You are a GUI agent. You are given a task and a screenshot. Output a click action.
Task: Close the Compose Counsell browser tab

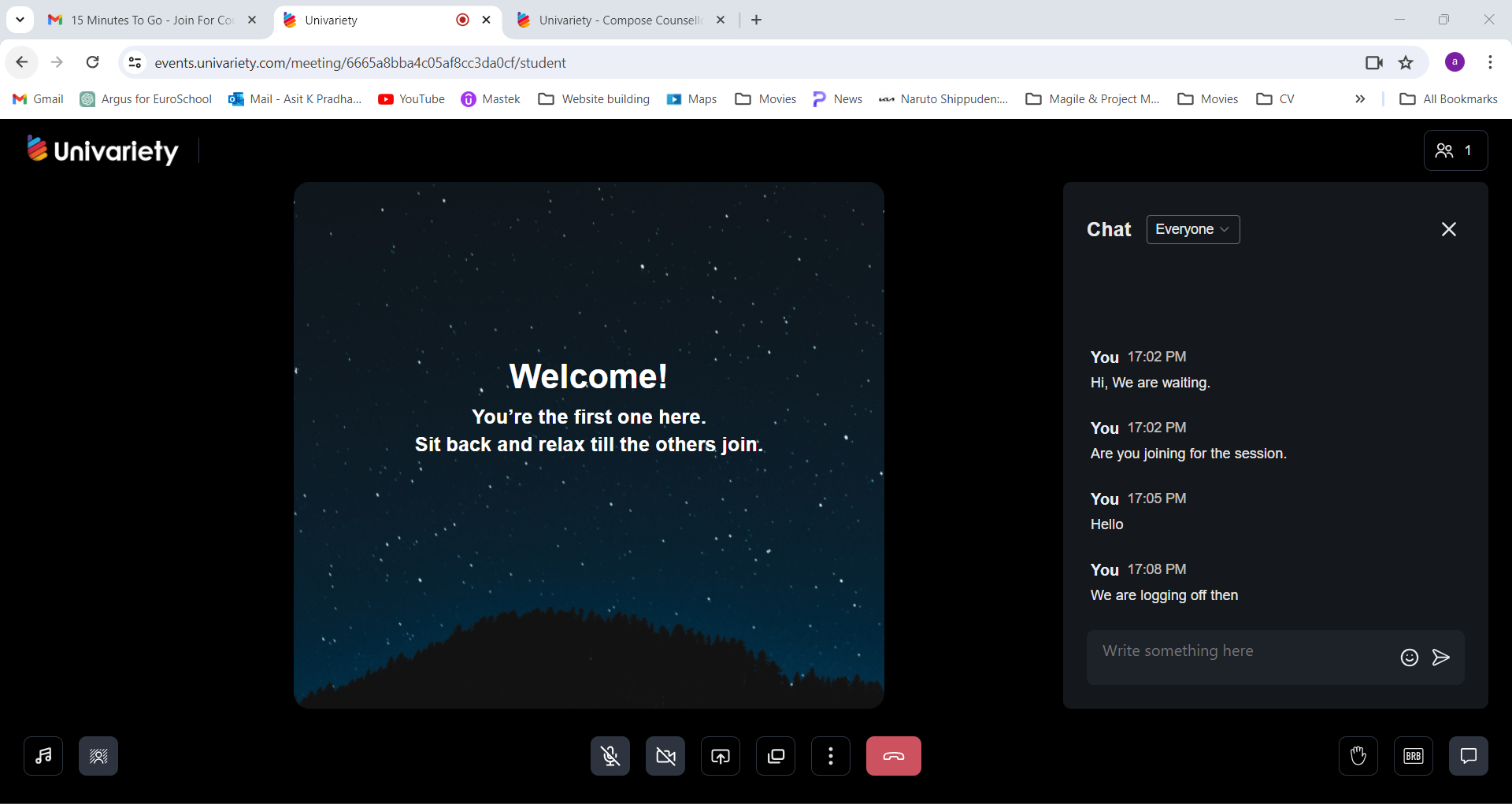coord(721,20)
